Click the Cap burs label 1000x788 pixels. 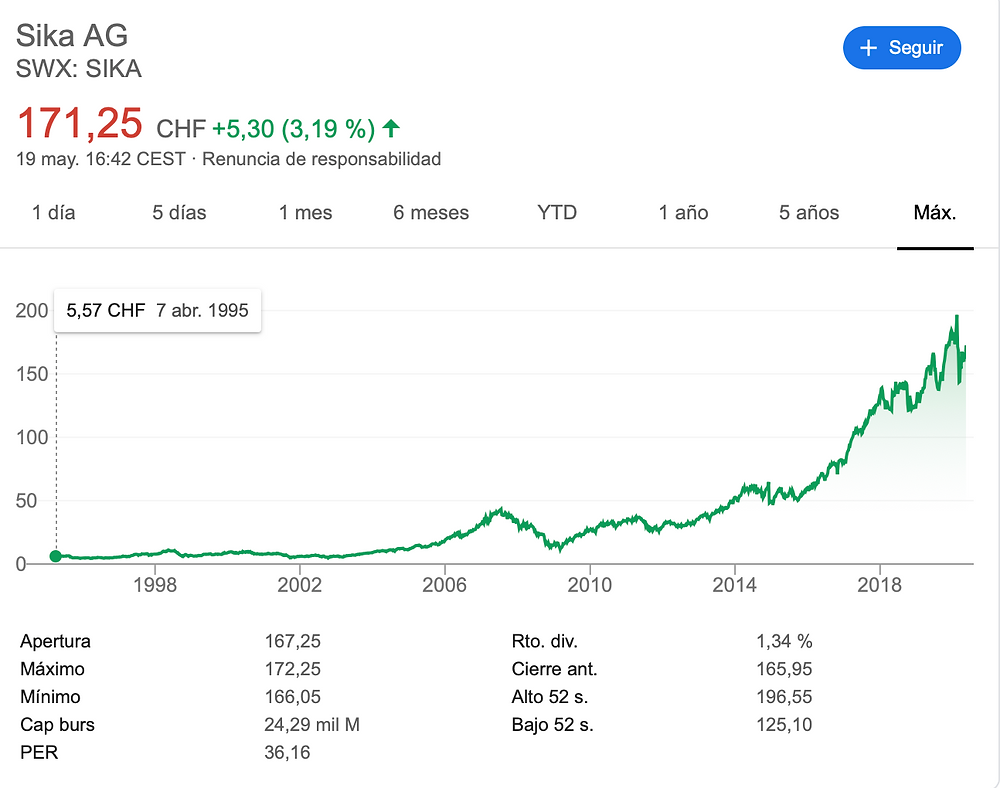tap(57, 724)
